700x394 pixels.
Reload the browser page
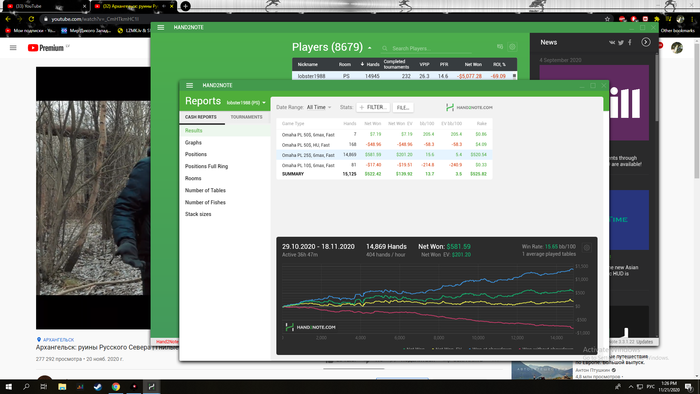[x=31, y=19]
